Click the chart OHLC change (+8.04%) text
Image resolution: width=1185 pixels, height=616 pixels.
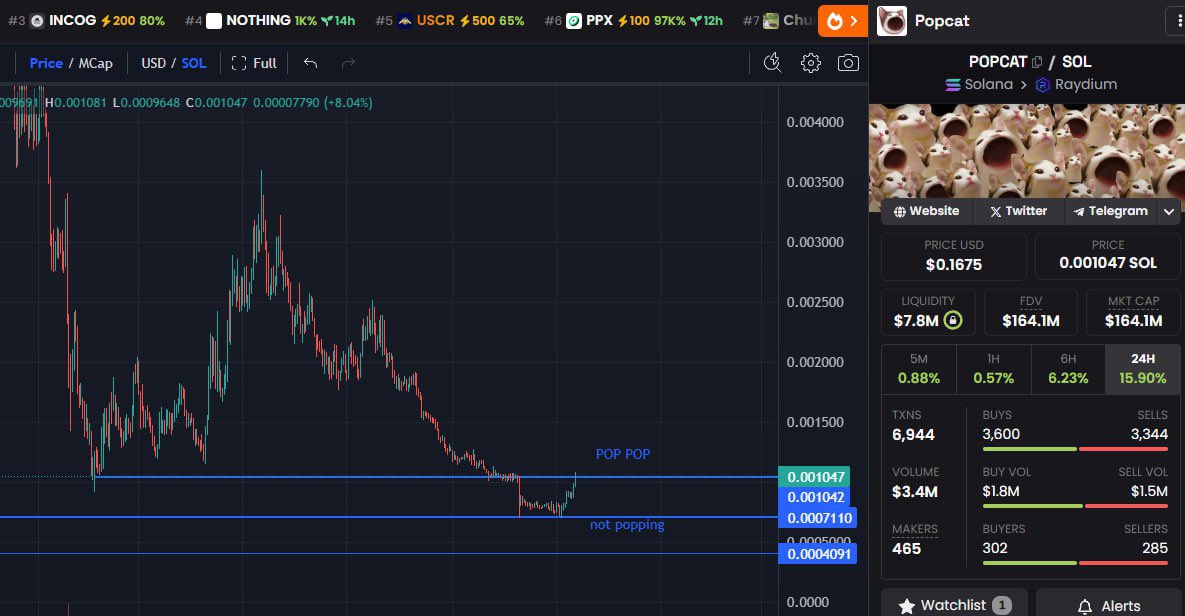point(348,103)
